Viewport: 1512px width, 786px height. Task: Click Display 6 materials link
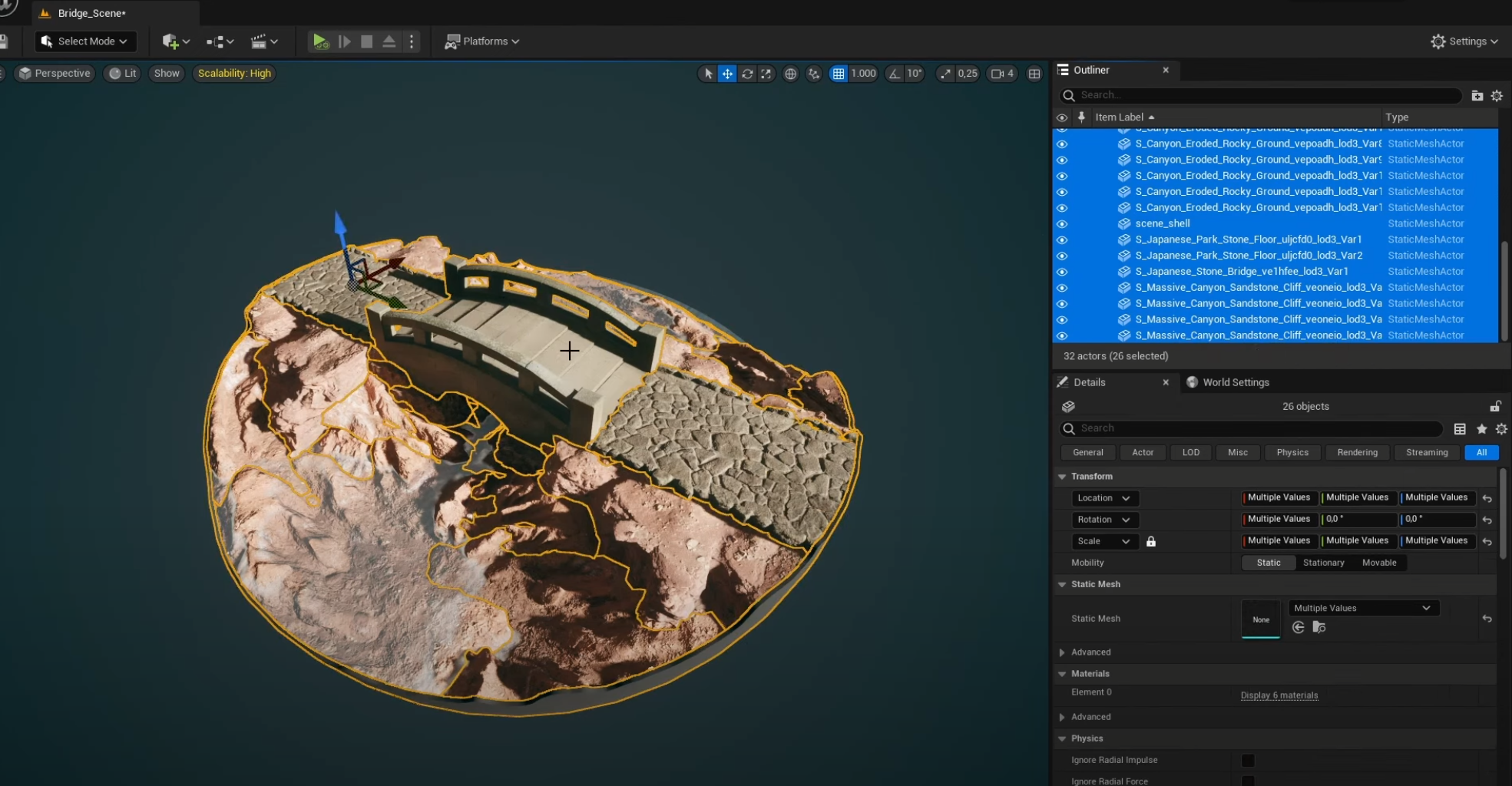(x=1279, y=695)
